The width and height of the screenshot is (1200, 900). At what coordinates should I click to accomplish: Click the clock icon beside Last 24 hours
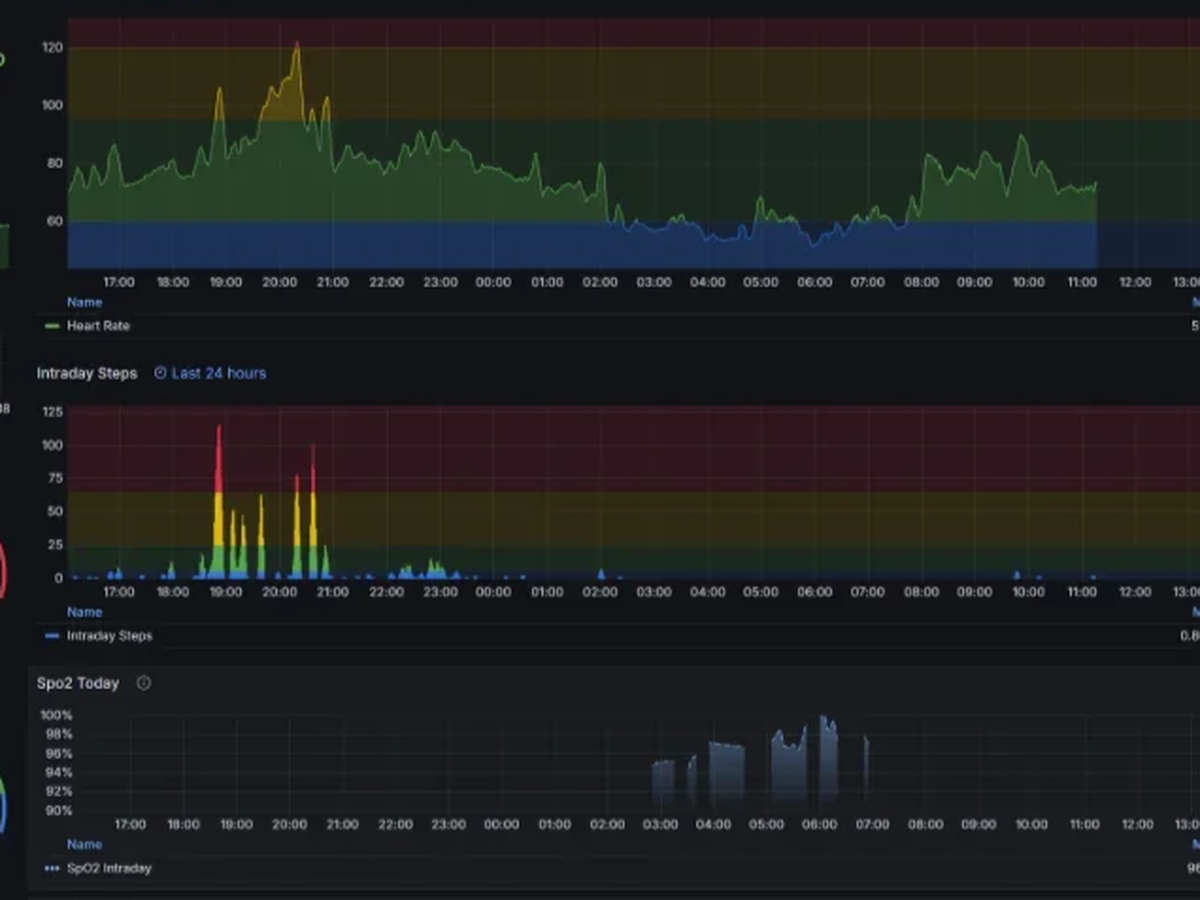tap(160, 373)
